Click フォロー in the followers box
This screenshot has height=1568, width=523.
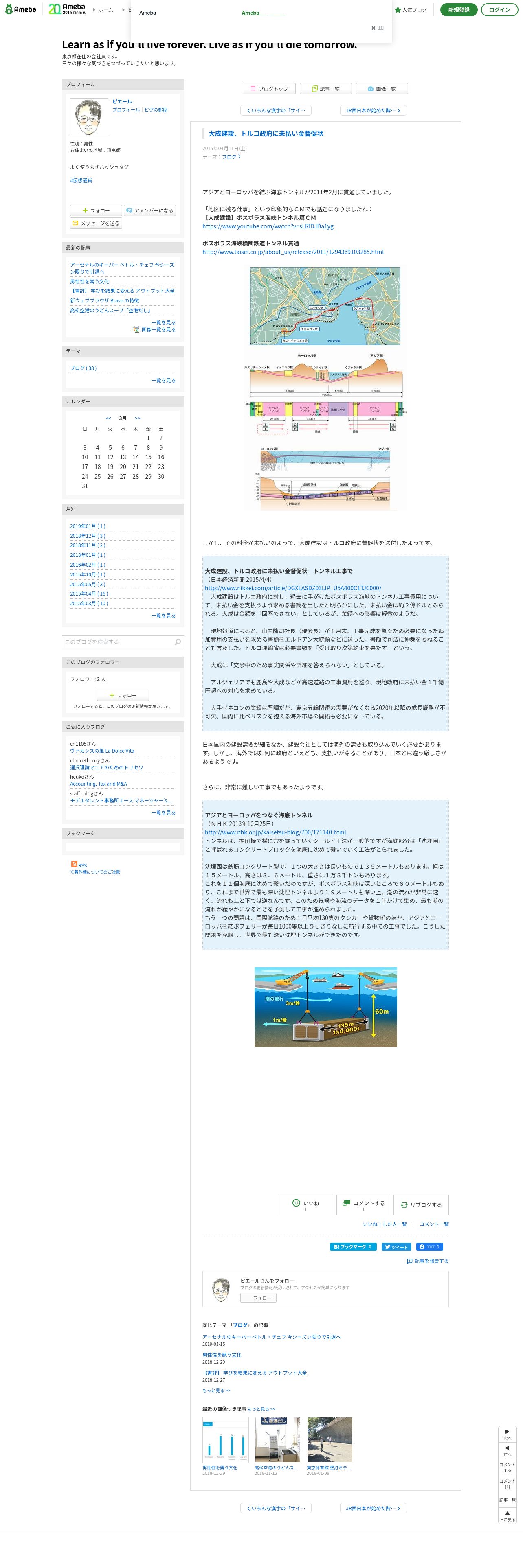point(123,695)
